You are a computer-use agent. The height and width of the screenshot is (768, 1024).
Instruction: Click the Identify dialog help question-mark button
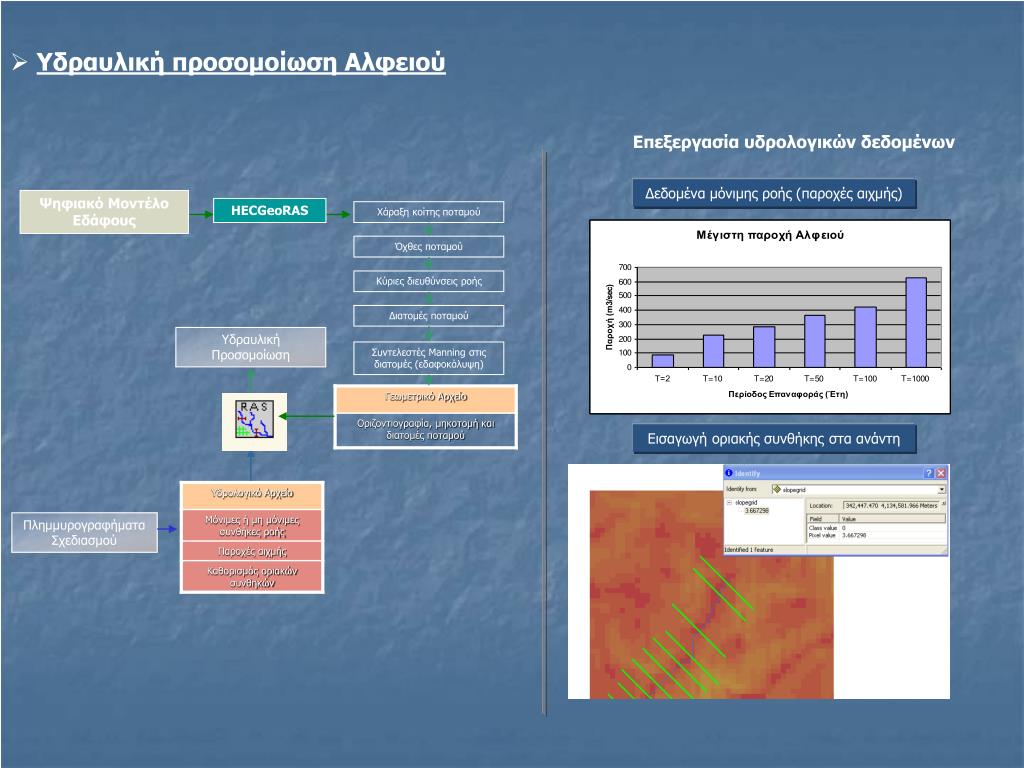click(929, 473)
